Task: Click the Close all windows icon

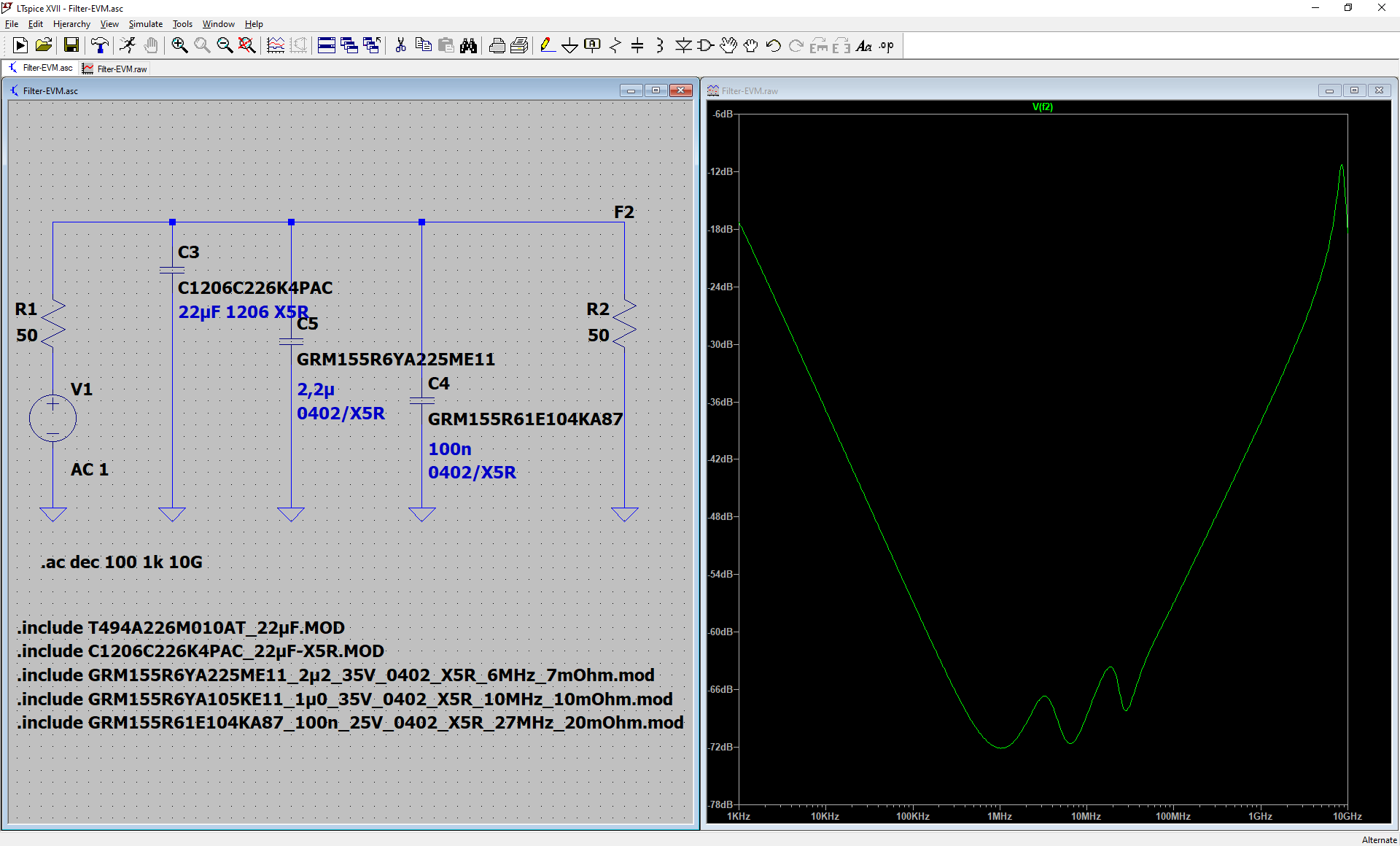Action: click(x=372, y=46)
